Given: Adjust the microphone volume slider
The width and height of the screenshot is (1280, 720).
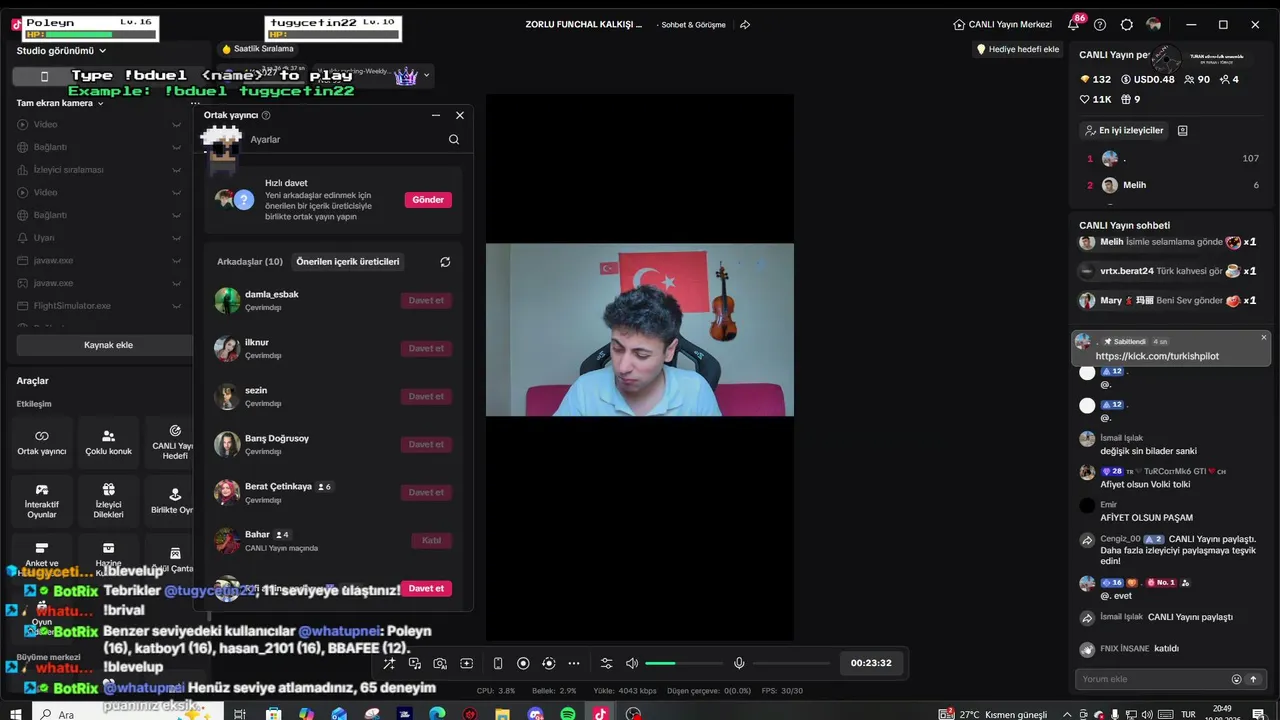Looking at the screenshot, I should (792, 663).
